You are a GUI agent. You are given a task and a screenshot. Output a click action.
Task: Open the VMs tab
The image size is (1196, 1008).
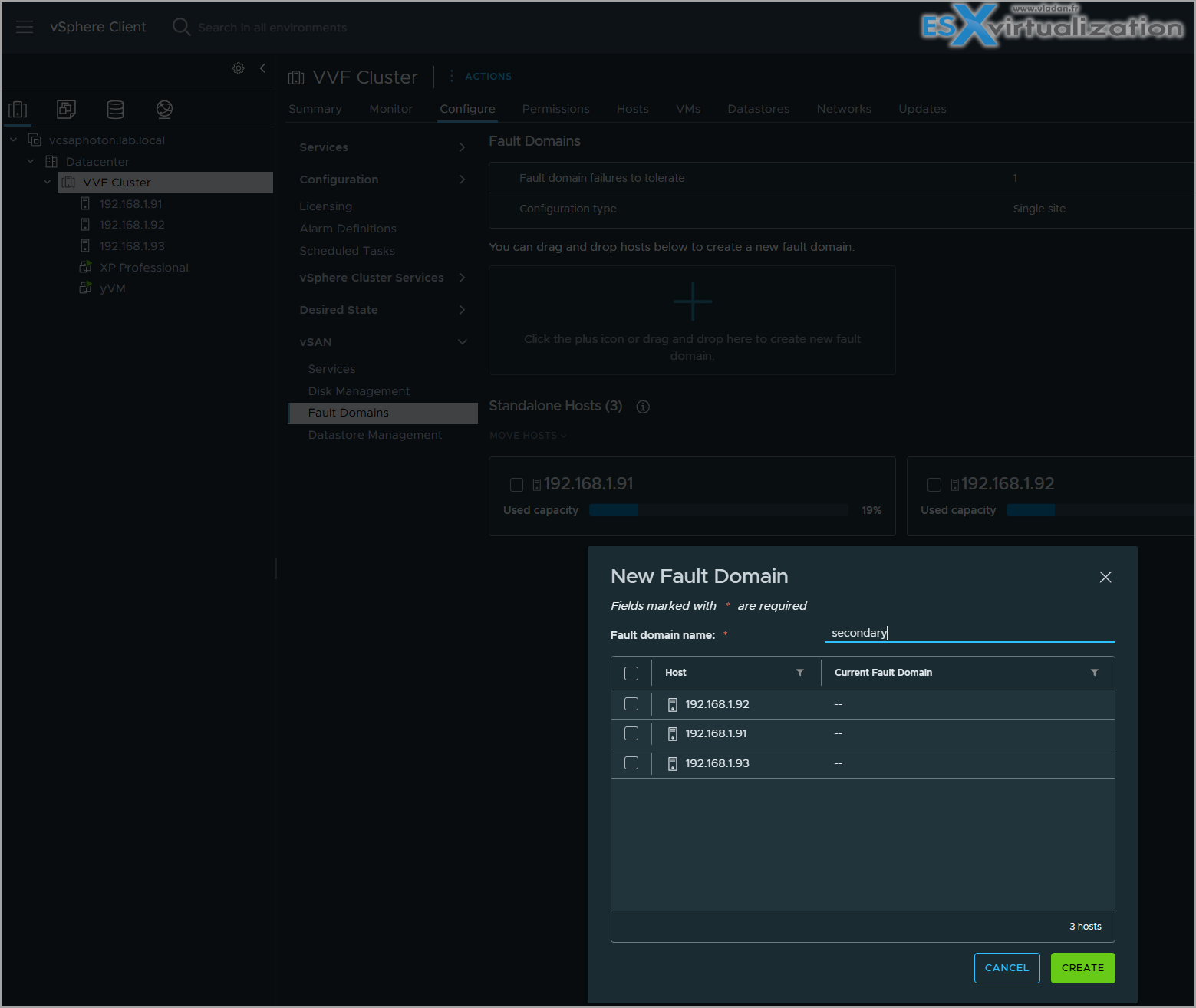coord(688,109)
